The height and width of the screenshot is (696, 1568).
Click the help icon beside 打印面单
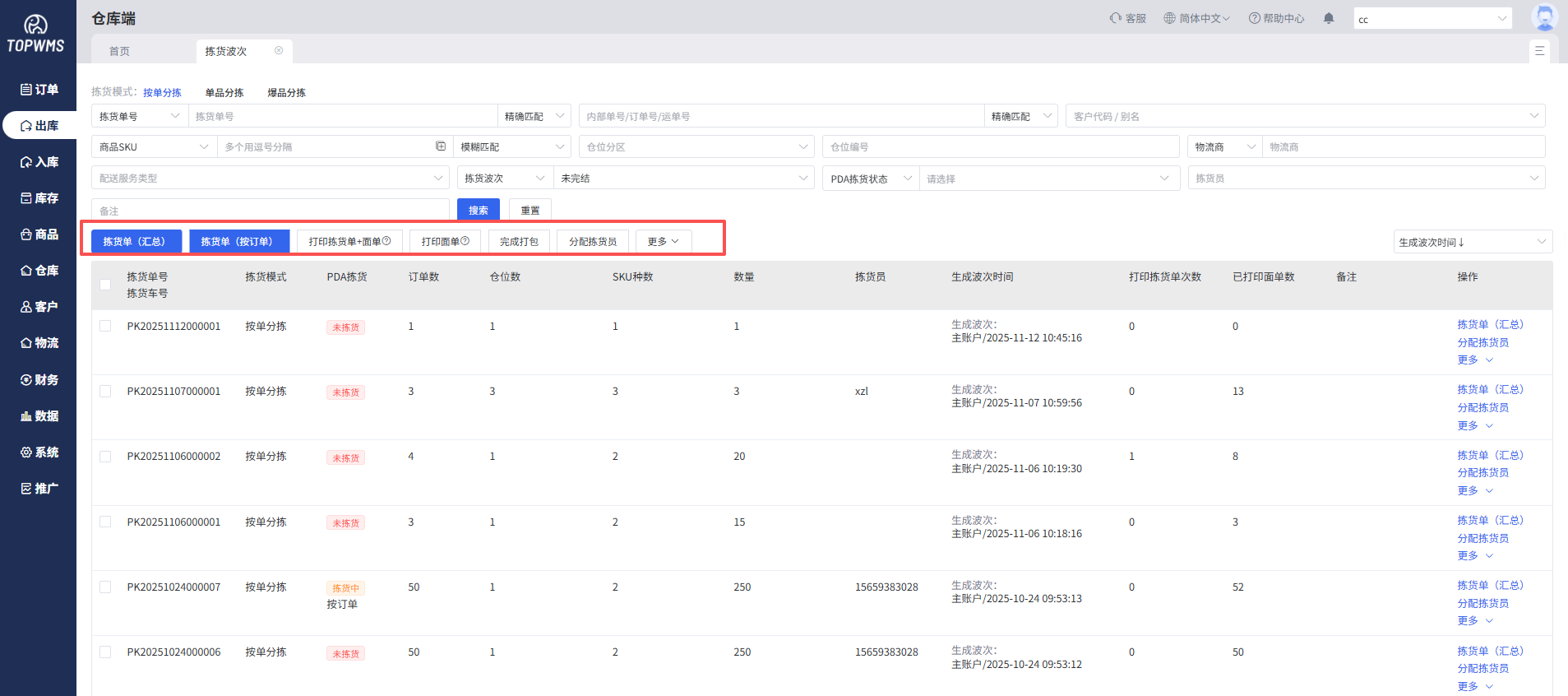(465, 241)
